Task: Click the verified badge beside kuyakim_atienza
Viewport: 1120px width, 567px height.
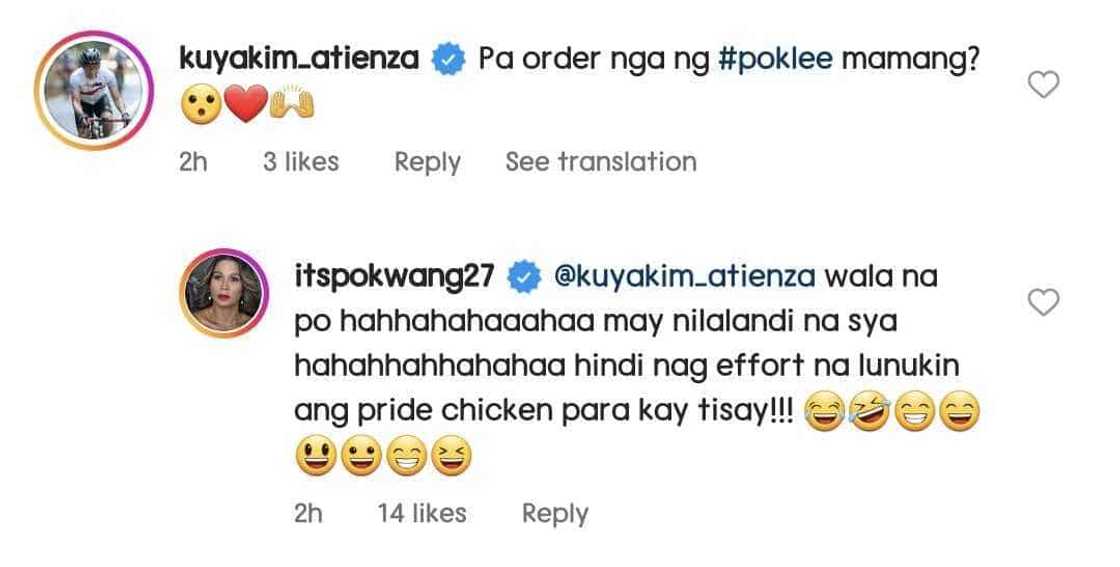Action: point(446,61)
